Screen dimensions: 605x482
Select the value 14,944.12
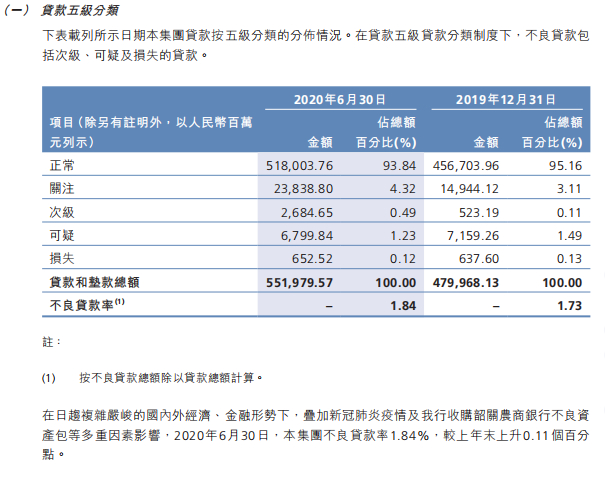point(470,189)
